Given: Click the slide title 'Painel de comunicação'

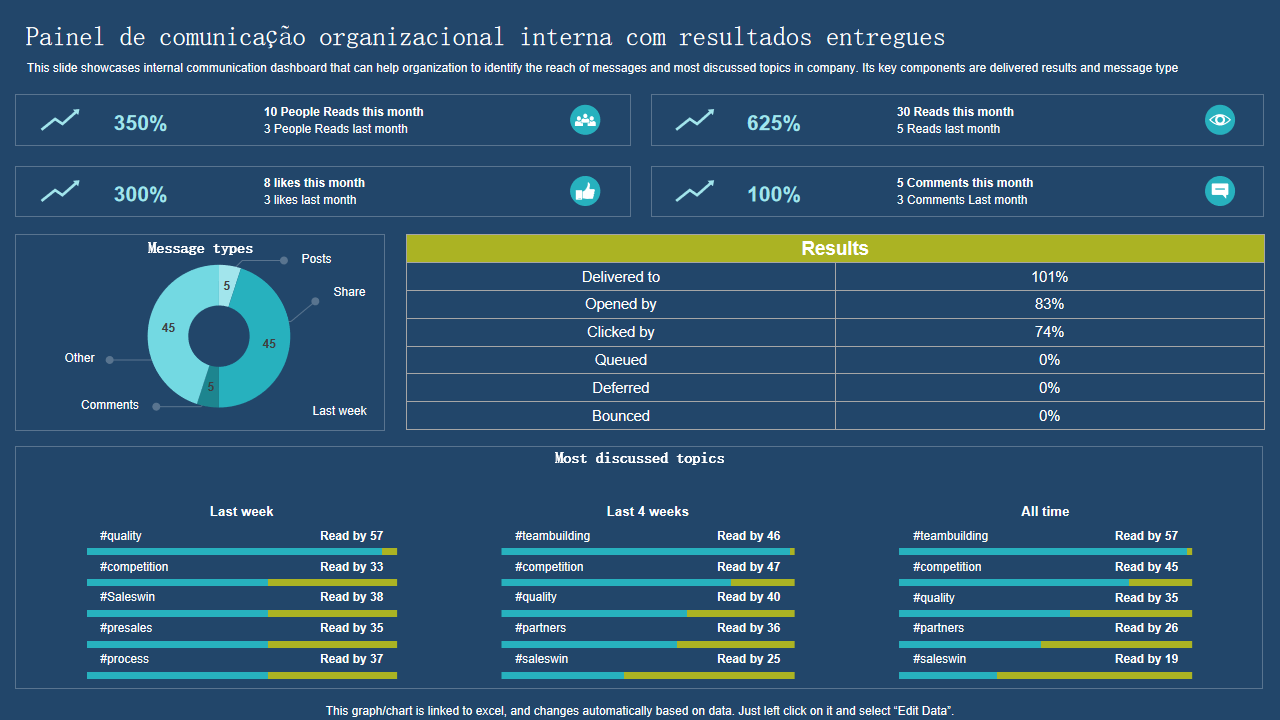Looking at the screenshot, I should coord(485,38).
